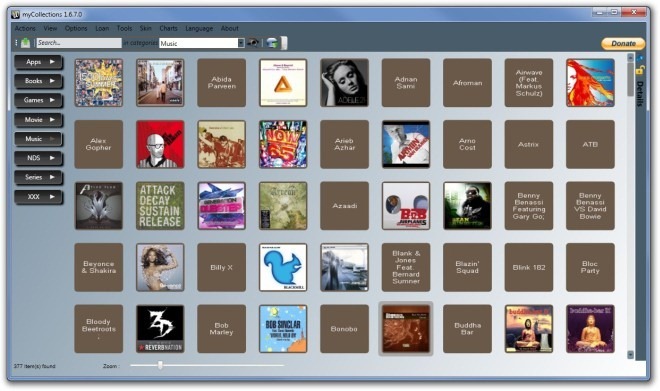Click inside the Search input field
Viewport: 660px width, 391px height.
tap(79, 43)
